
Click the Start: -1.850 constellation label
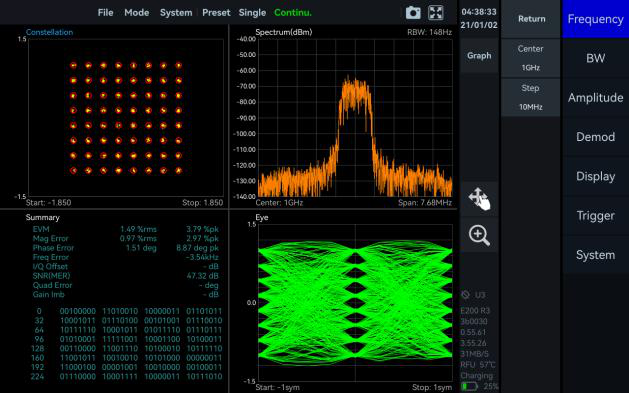click(x=49, y=203)
